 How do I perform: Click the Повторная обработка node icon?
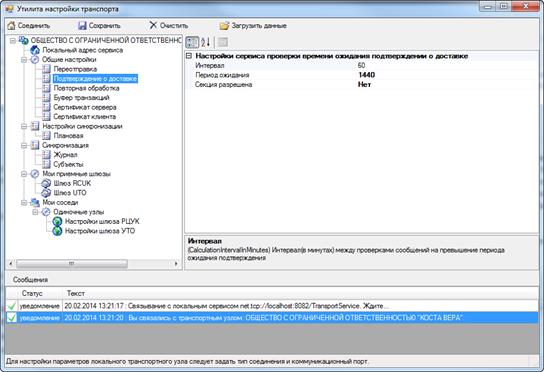(46, 88)
